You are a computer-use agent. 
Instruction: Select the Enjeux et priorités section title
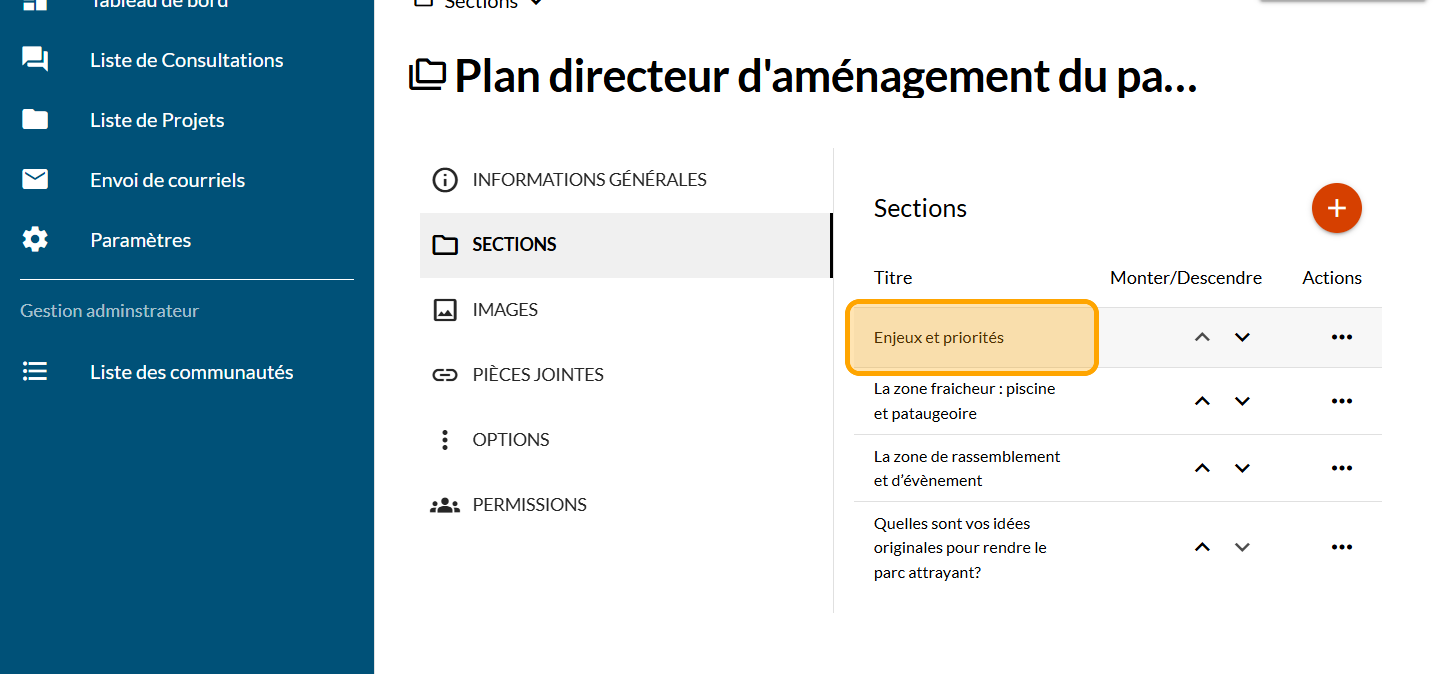(x=939, y=338)
